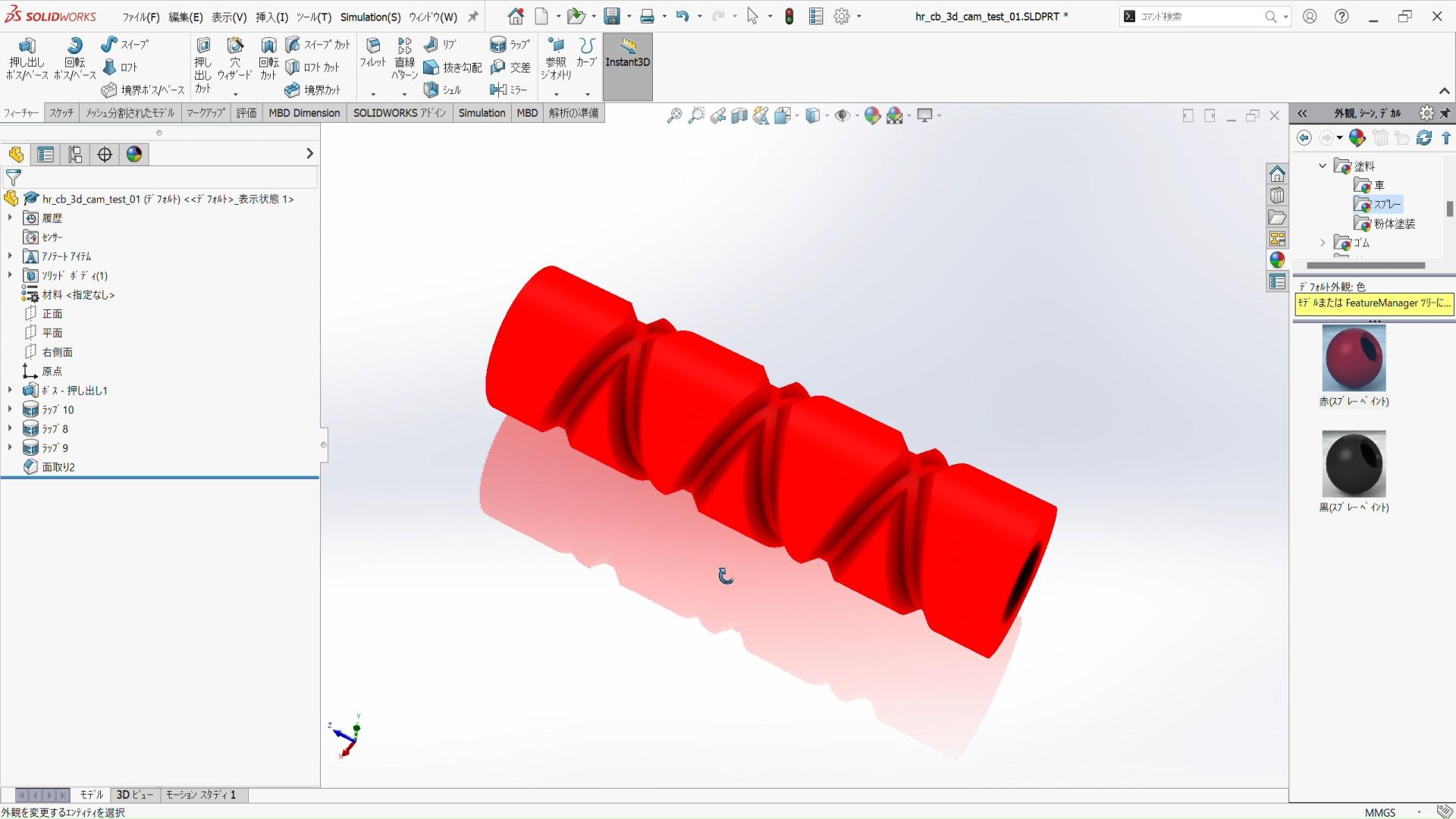Expand the ゴム appearance folder
The image size is (1456, 819).
(x=1323, y=243)
